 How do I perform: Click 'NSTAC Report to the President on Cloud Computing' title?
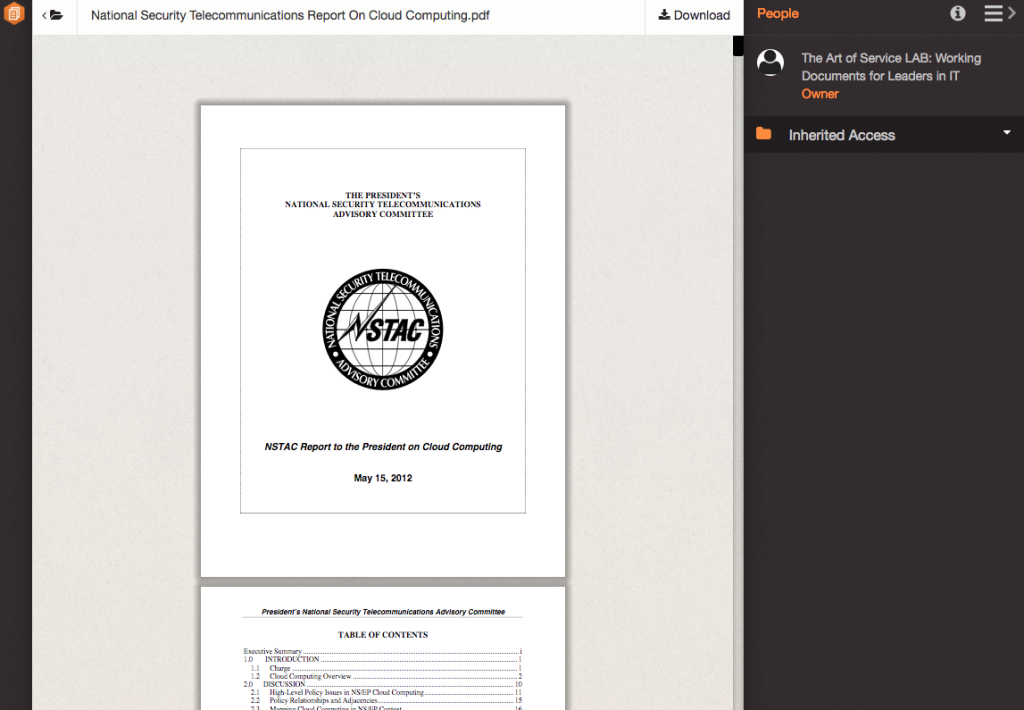pyautogui.click(x=383, y=447)
